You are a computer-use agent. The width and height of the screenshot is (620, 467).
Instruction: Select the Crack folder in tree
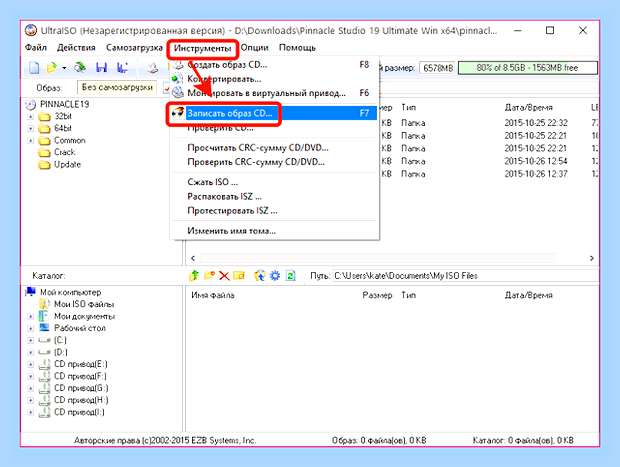[x=64, y=153]
